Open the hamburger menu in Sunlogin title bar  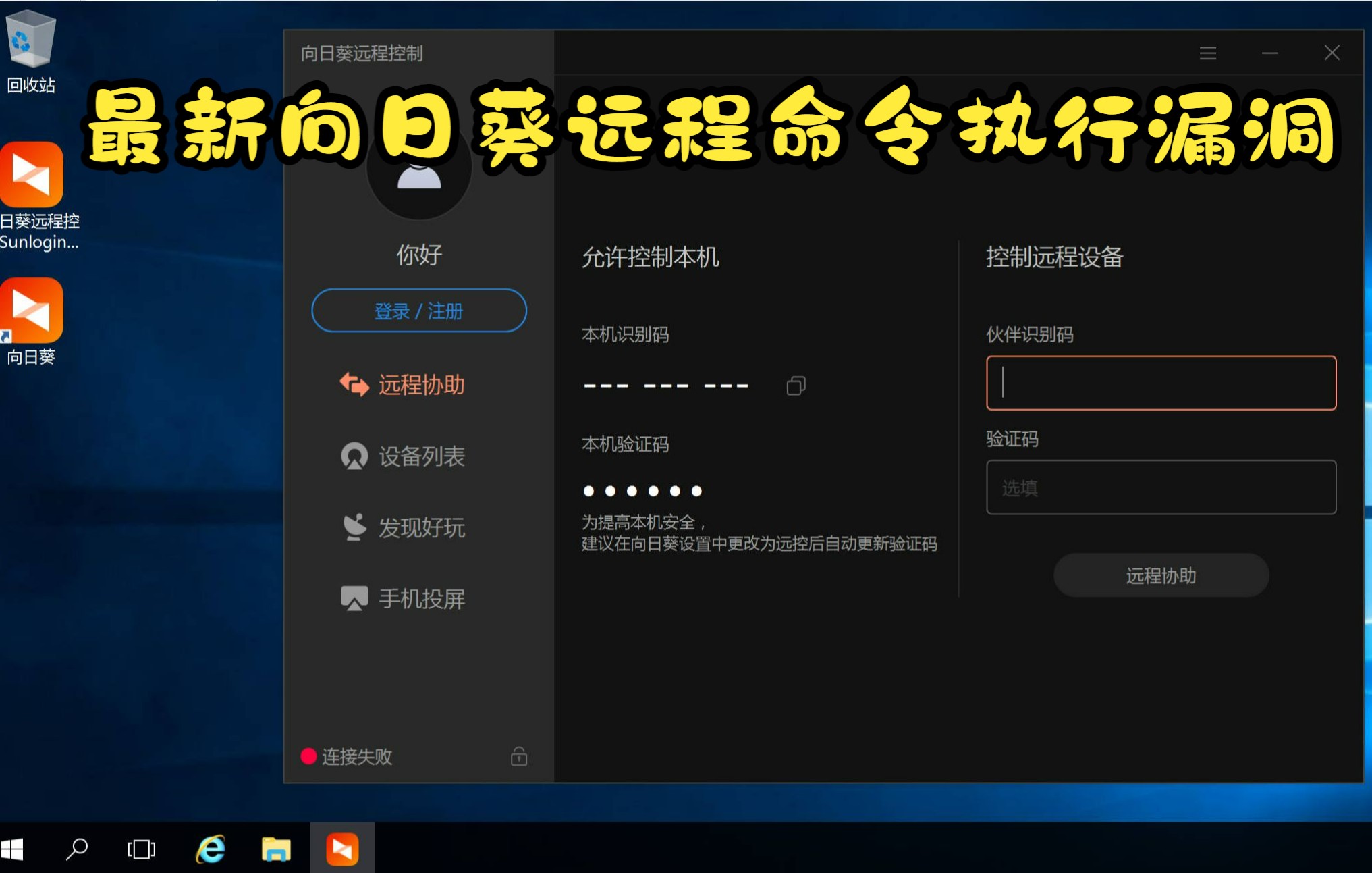tap(1207, 53)
